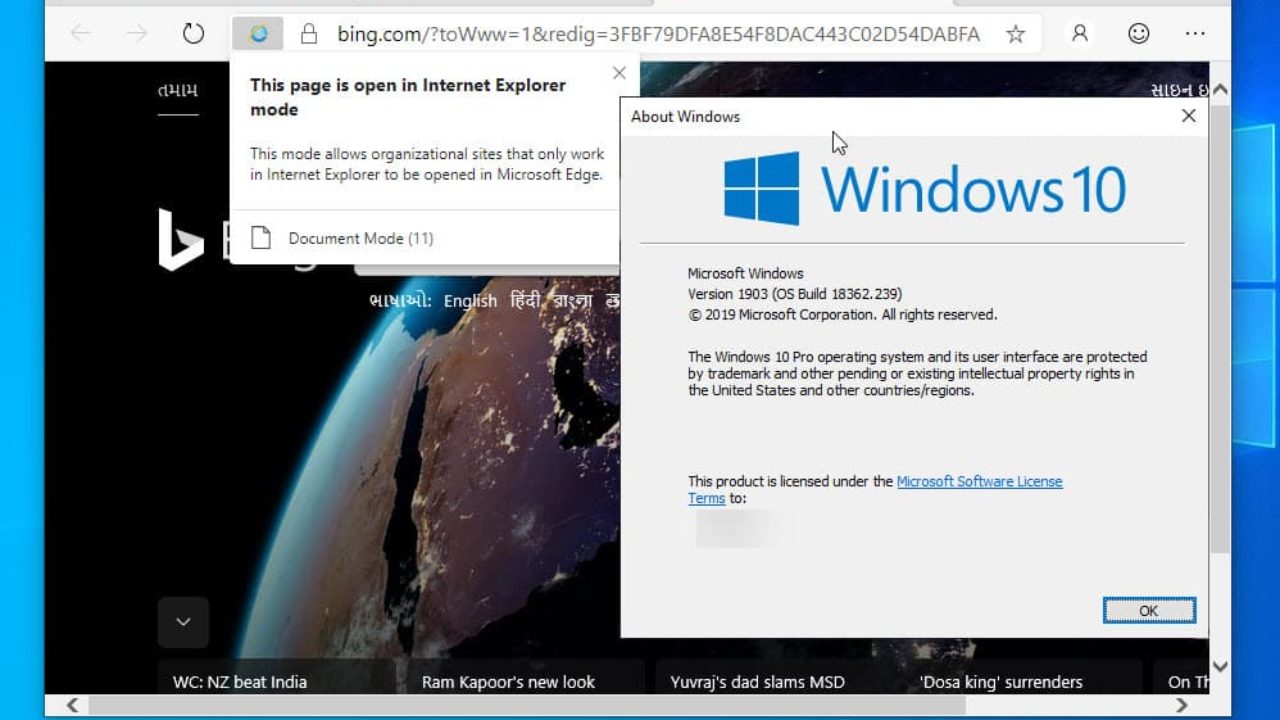Click the Document Mode page icon
Viewport: 1280px width, 720px height.
pos(261,238)
